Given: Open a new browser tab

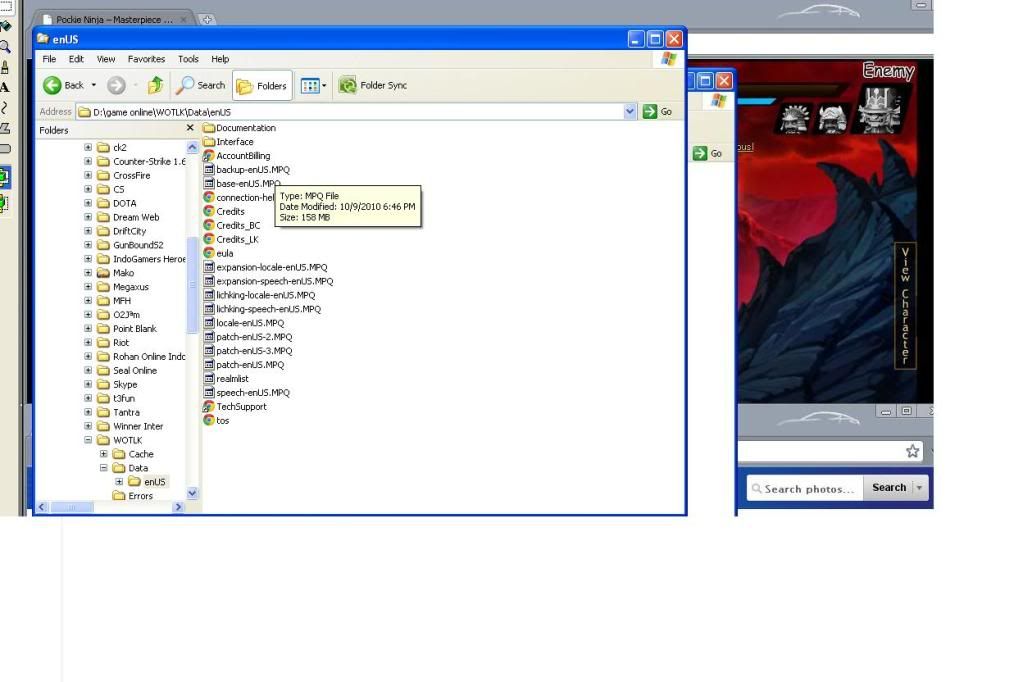Looking at the screenshot, I should 207,20.
